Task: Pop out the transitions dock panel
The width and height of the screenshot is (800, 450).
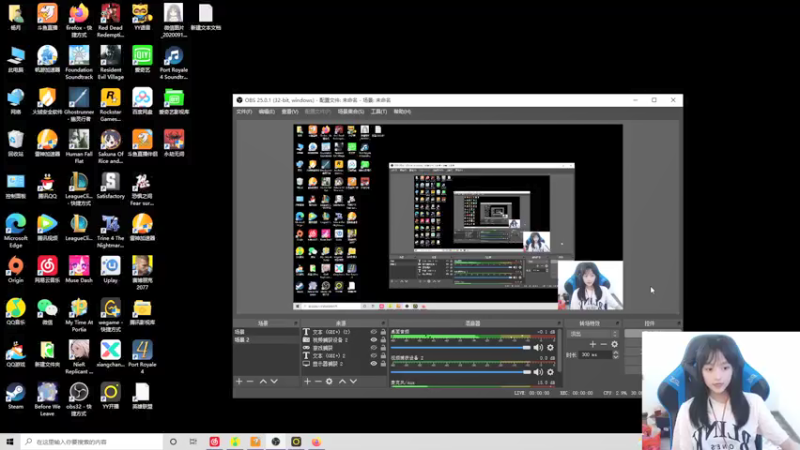Action: click(617, 323)
